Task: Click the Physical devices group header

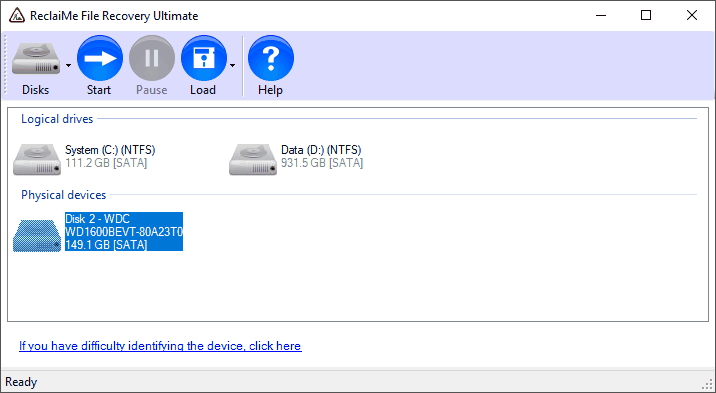Action: coord(63,195)
